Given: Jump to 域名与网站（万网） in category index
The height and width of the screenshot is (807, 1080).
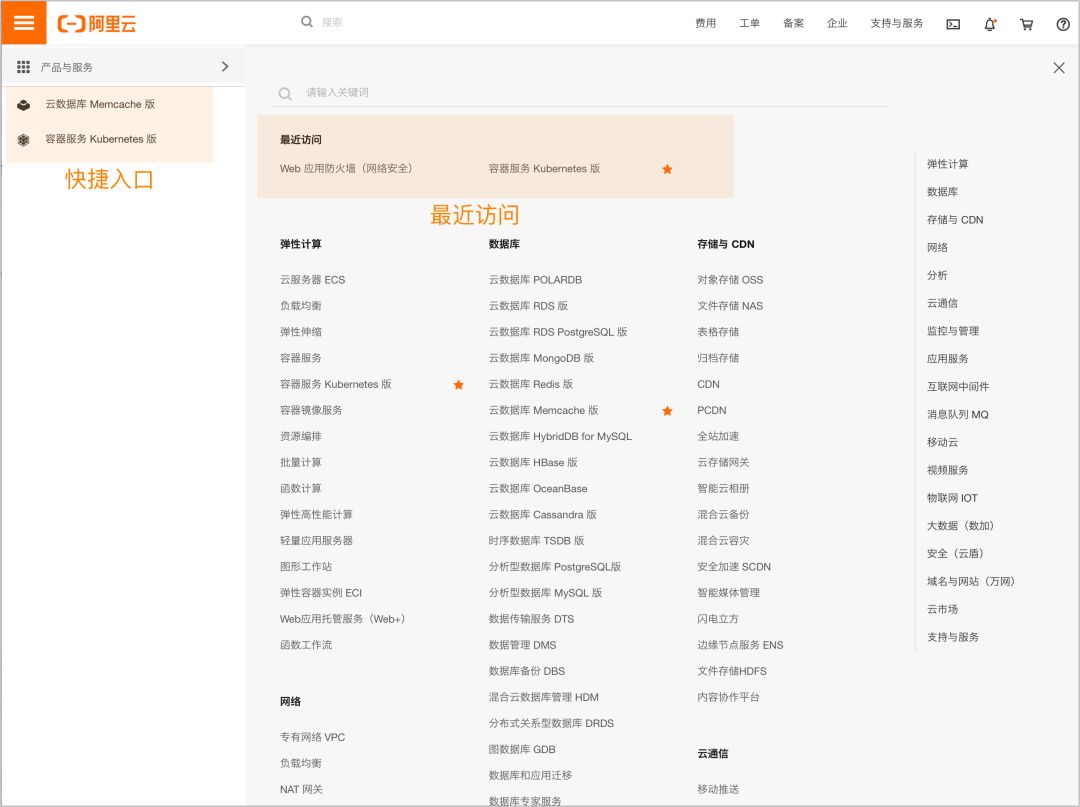Looking at the screenshot, I should click(x=970, y=581).
